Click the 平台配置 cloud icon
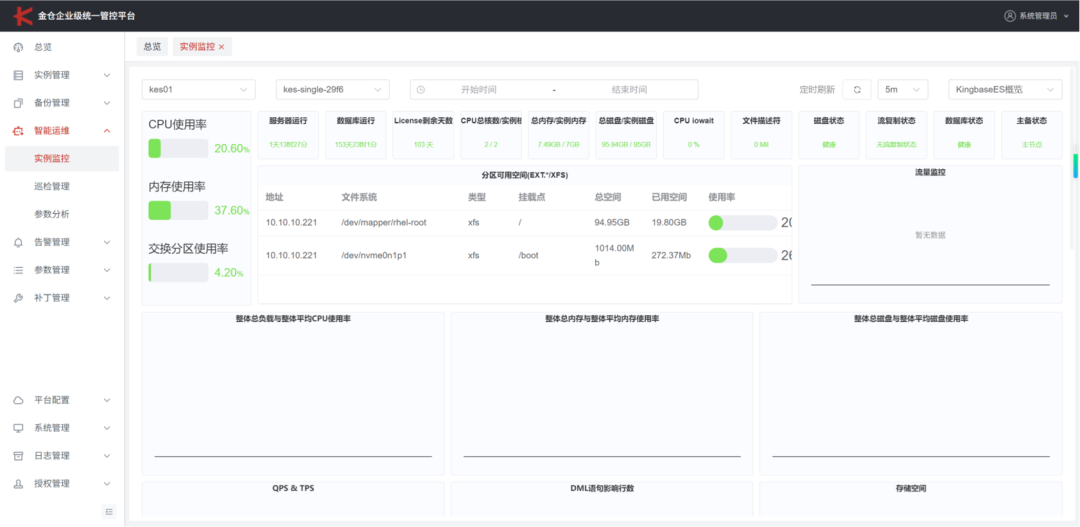 point(19,400)
